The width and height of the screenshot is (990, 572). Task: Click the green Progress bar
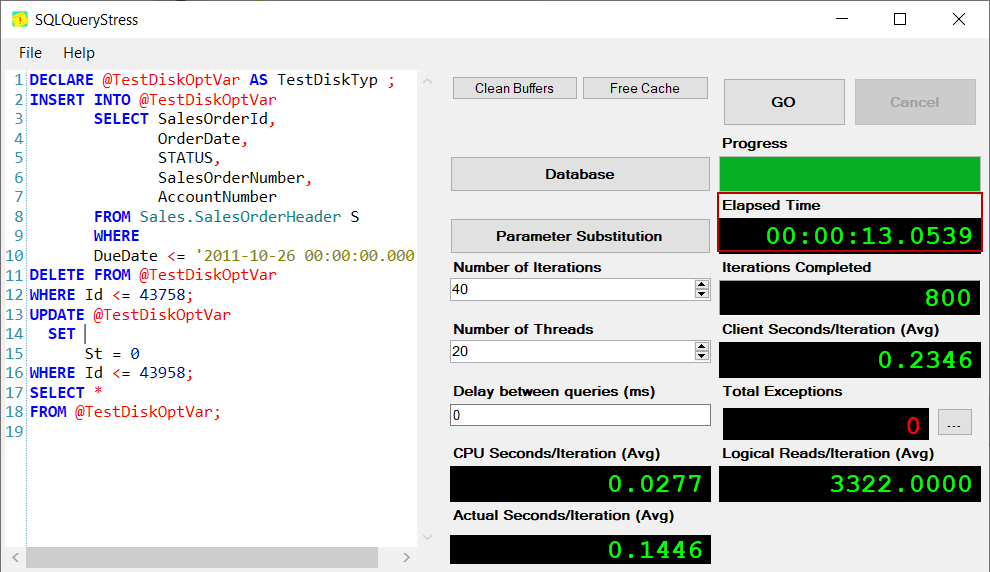tap(850, 174)
